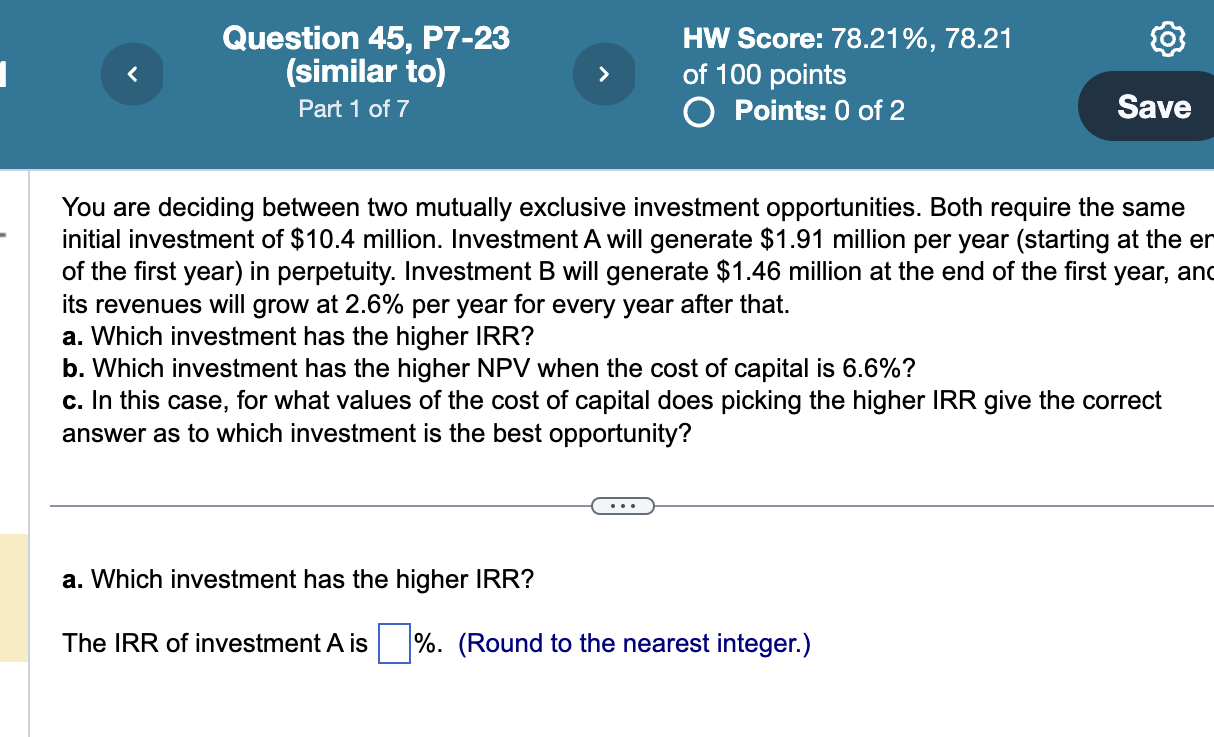Click the 'Round to the nearest integer' hint
This screenshot has height=737, width=1214.
click(634, 643)
